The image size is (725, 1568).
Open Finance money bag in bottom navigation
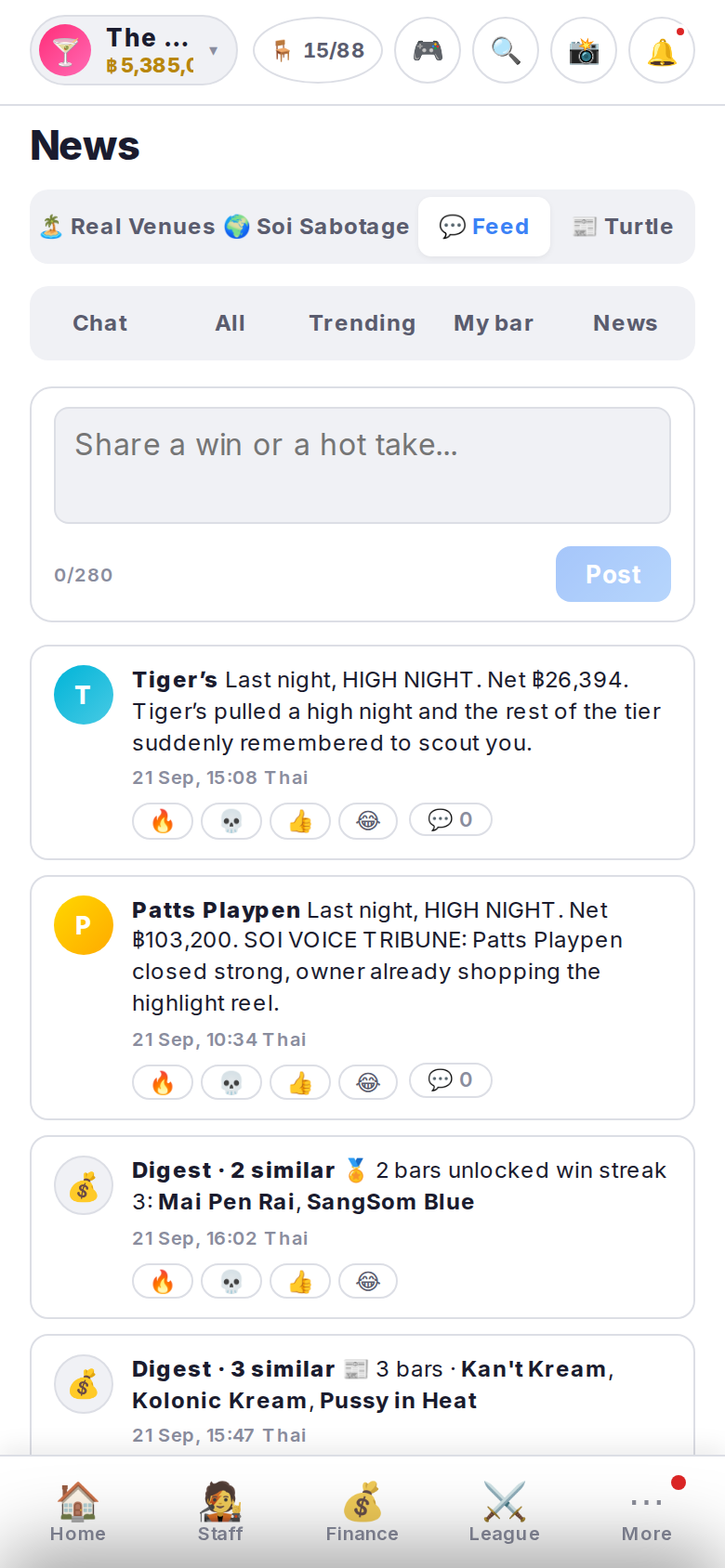362,1512
